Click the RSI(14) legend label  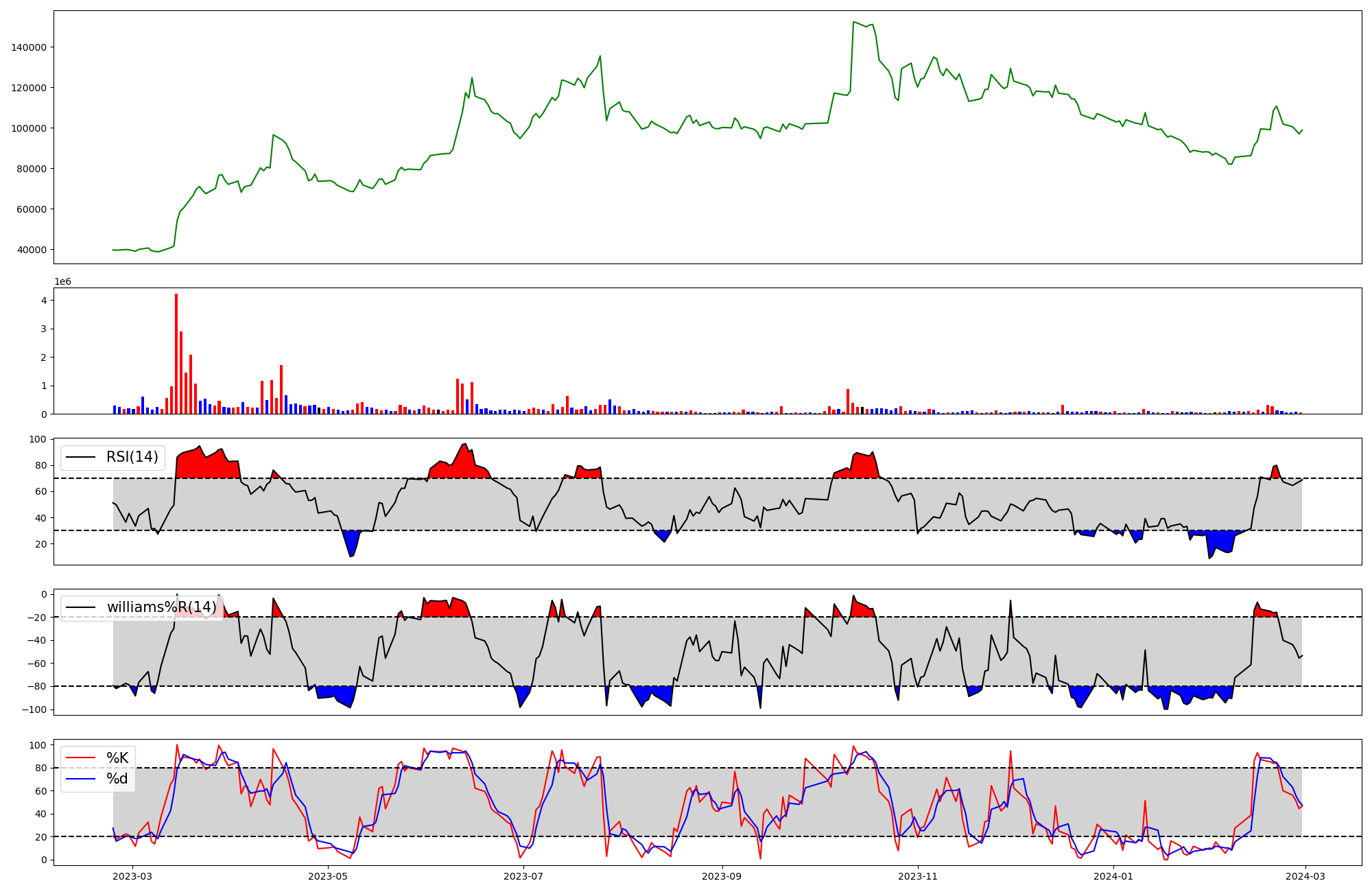[132, 457]
